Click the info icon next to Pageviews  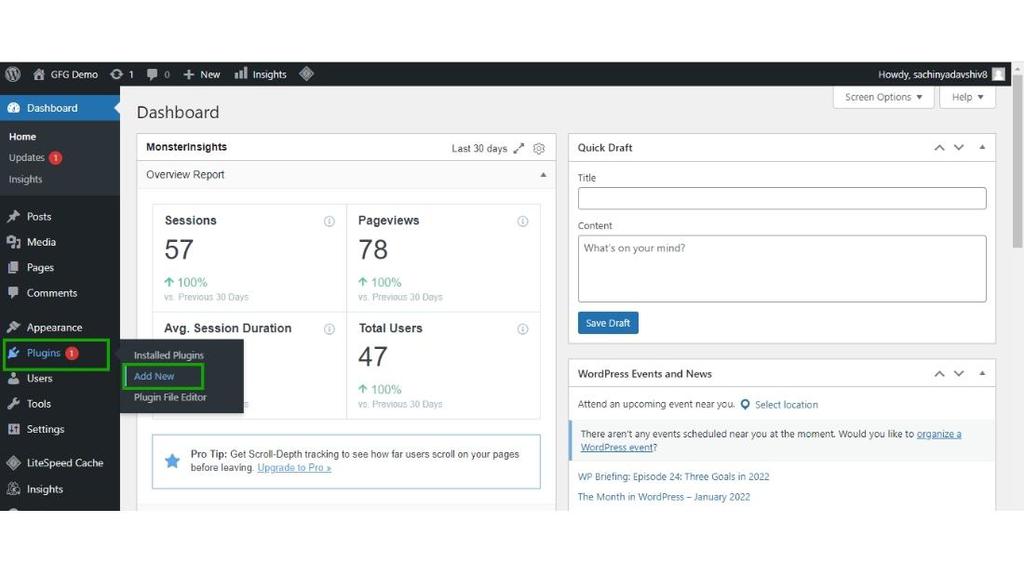[x=522, y=221]
